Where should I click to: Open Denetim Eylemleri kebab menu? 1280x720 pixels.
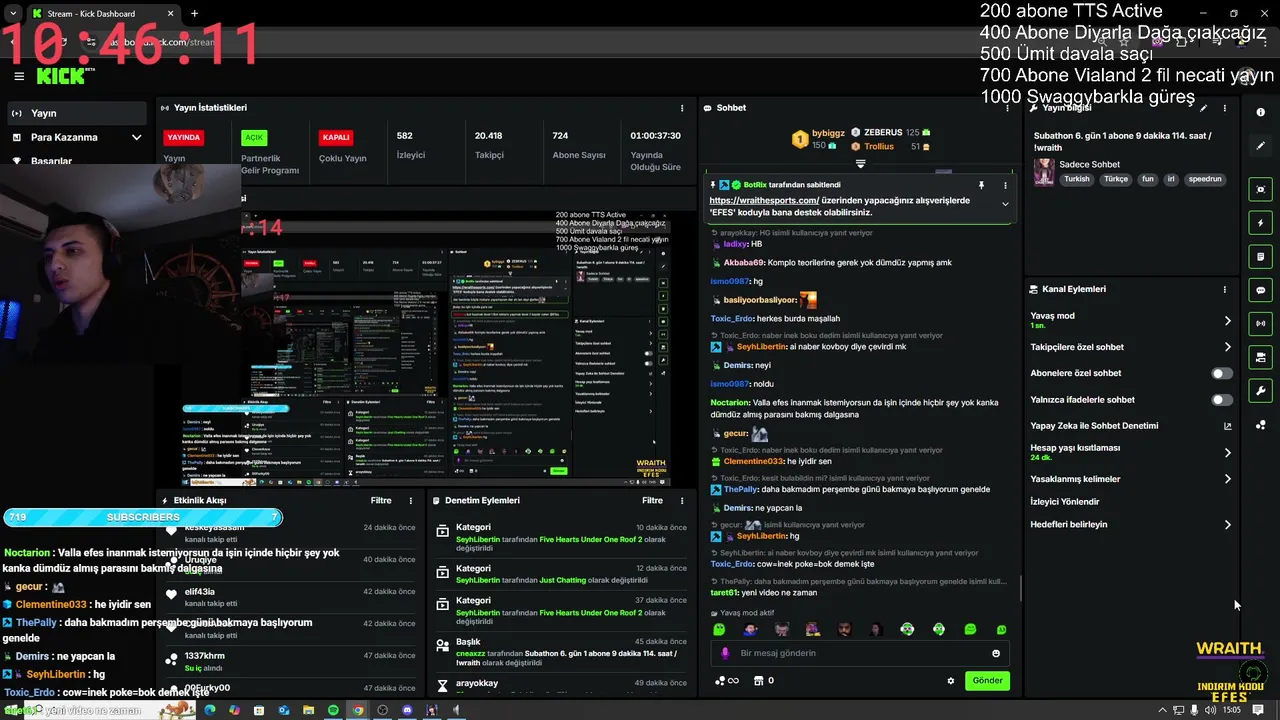pyautogui.click(x=682, y=500)
